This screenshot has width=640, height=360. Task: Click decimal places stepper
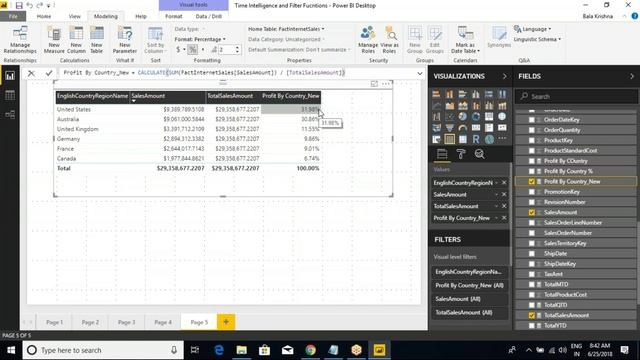237,50
